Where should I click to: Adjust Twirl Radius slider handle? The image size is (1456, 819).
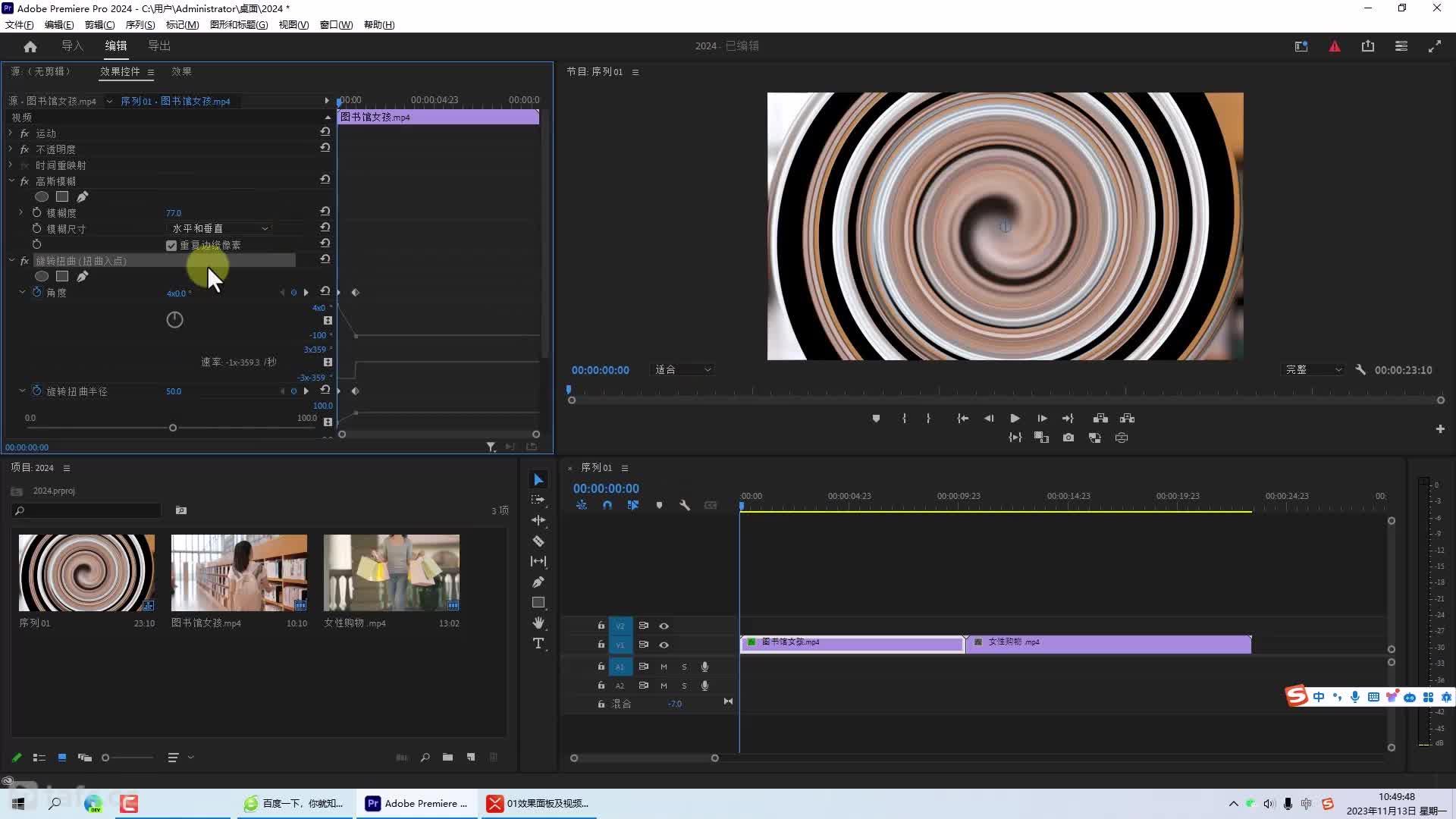173,428
